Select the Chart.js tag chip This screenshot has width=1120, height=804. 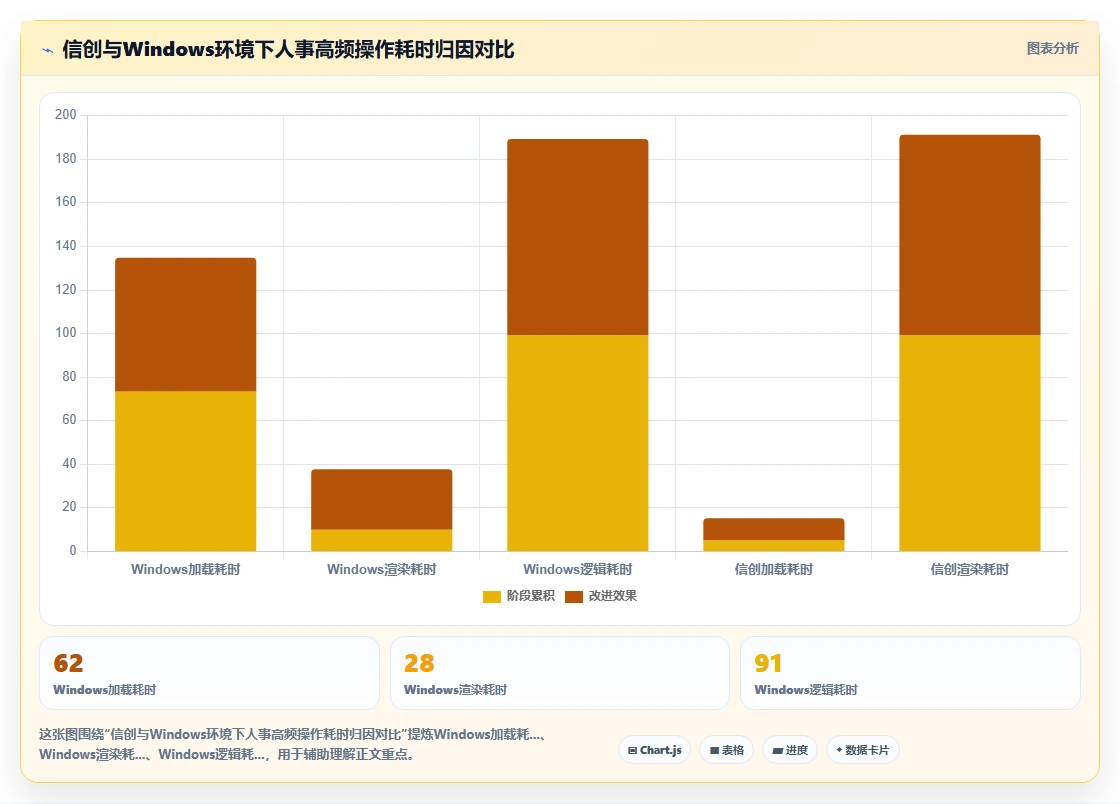(654, 750)
